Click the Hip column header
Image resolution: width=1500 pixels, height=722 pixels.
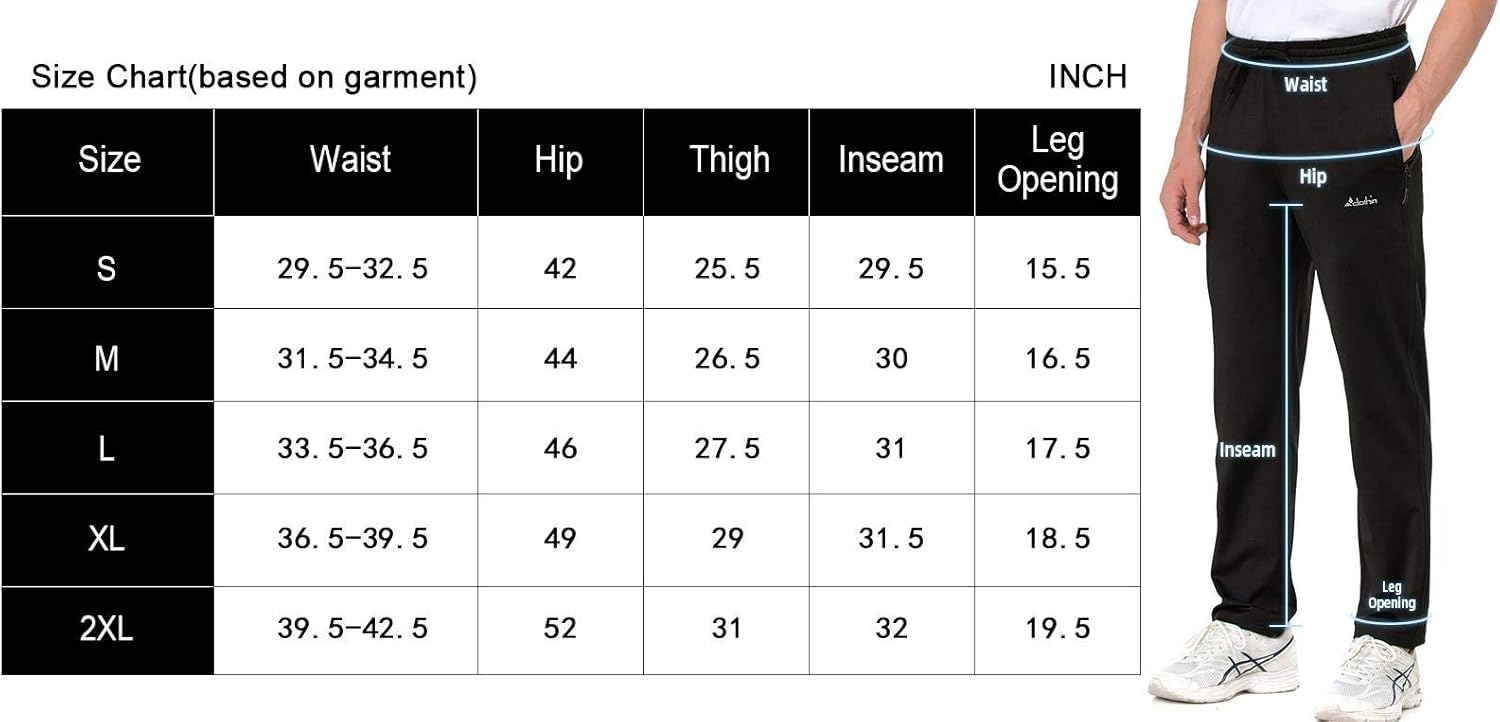(559, 160)
